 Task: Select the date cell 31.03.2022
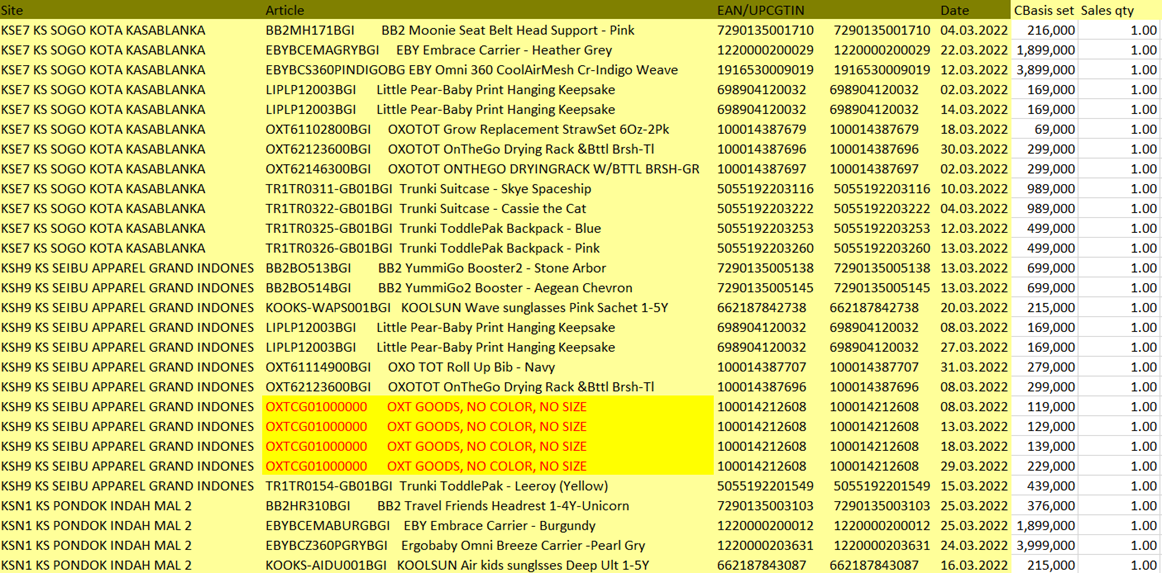[x=974, y=367]
